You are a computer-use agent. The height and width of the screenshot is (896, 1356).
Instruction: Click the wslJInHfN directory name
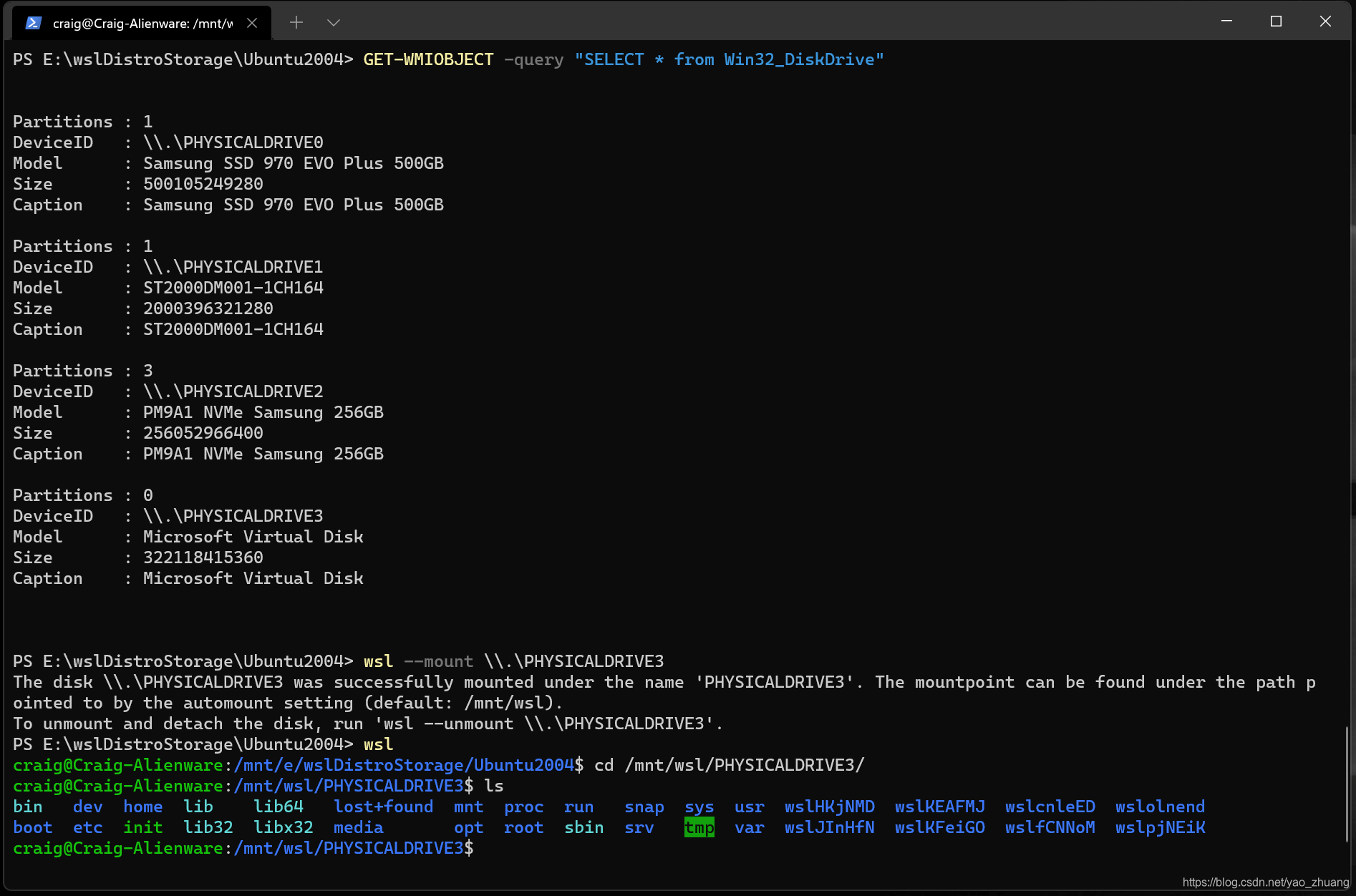pos(830,827)
